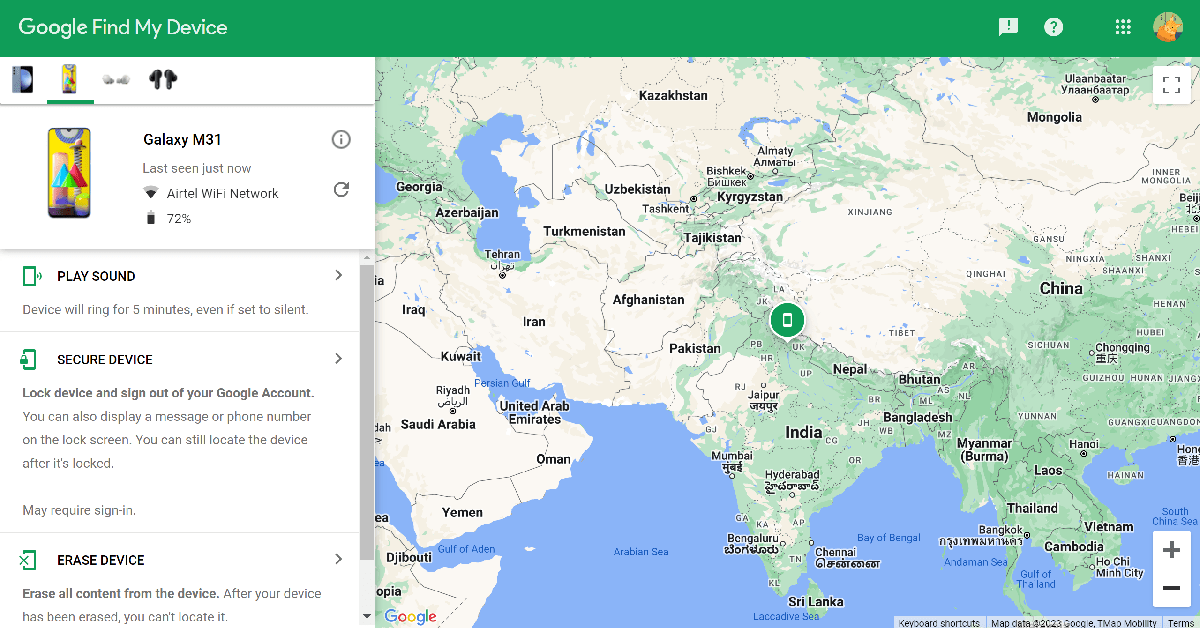Select the first phone device tab
This screenshot has width=1200, height=628.
(x=22, y=78)
